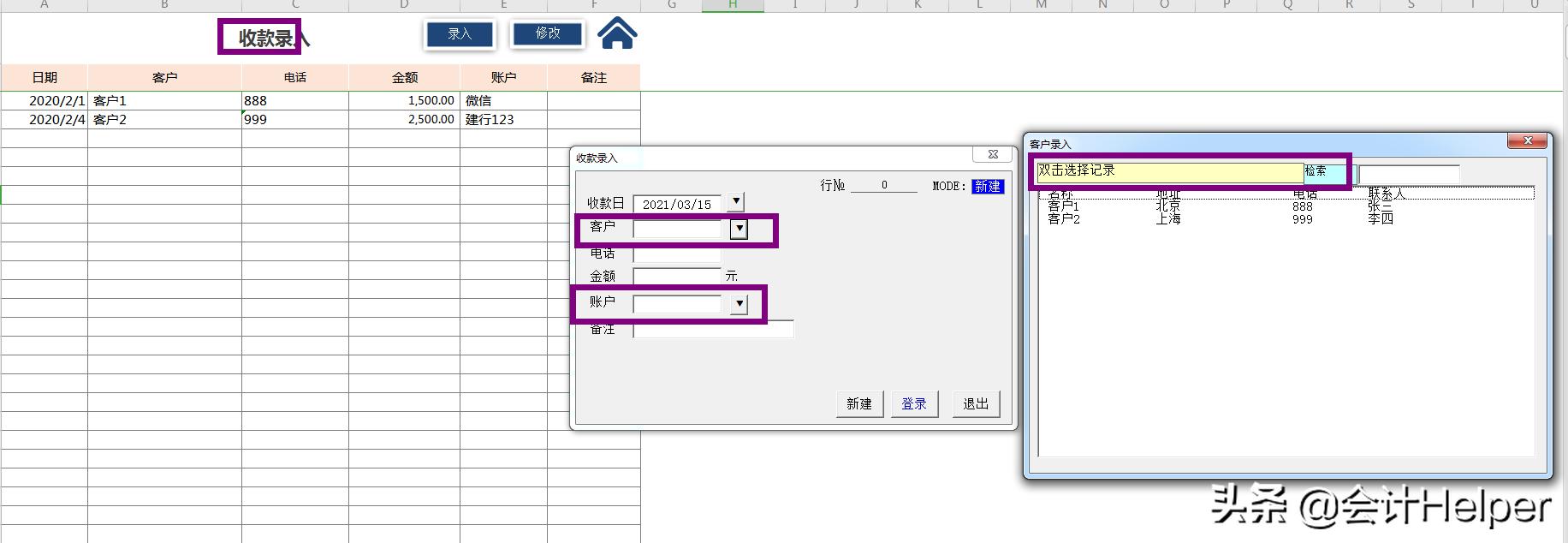1568x543 pixels.
Task: Click the 退出 button
Action: [976, 403]
